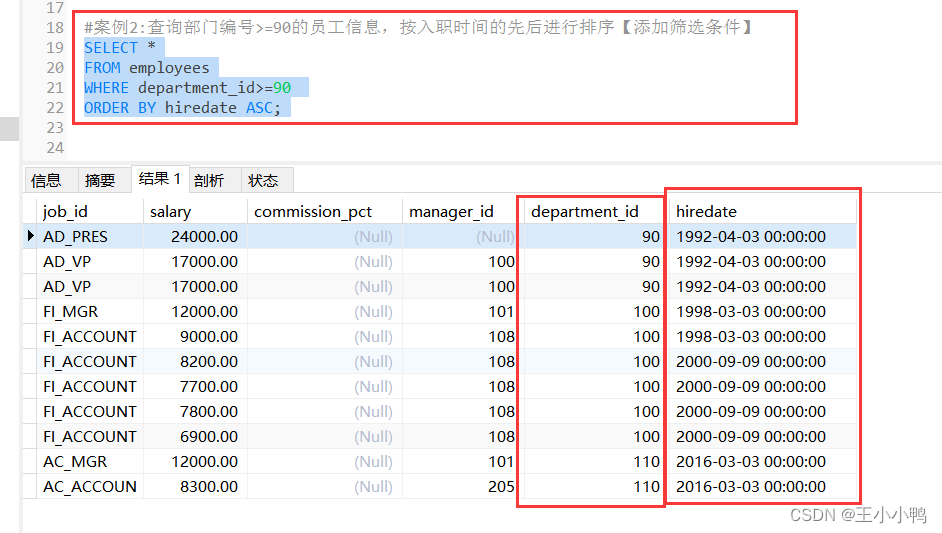Select the AC_MGR job_id cell
The image size is (942, 533).
coord(90,461)
